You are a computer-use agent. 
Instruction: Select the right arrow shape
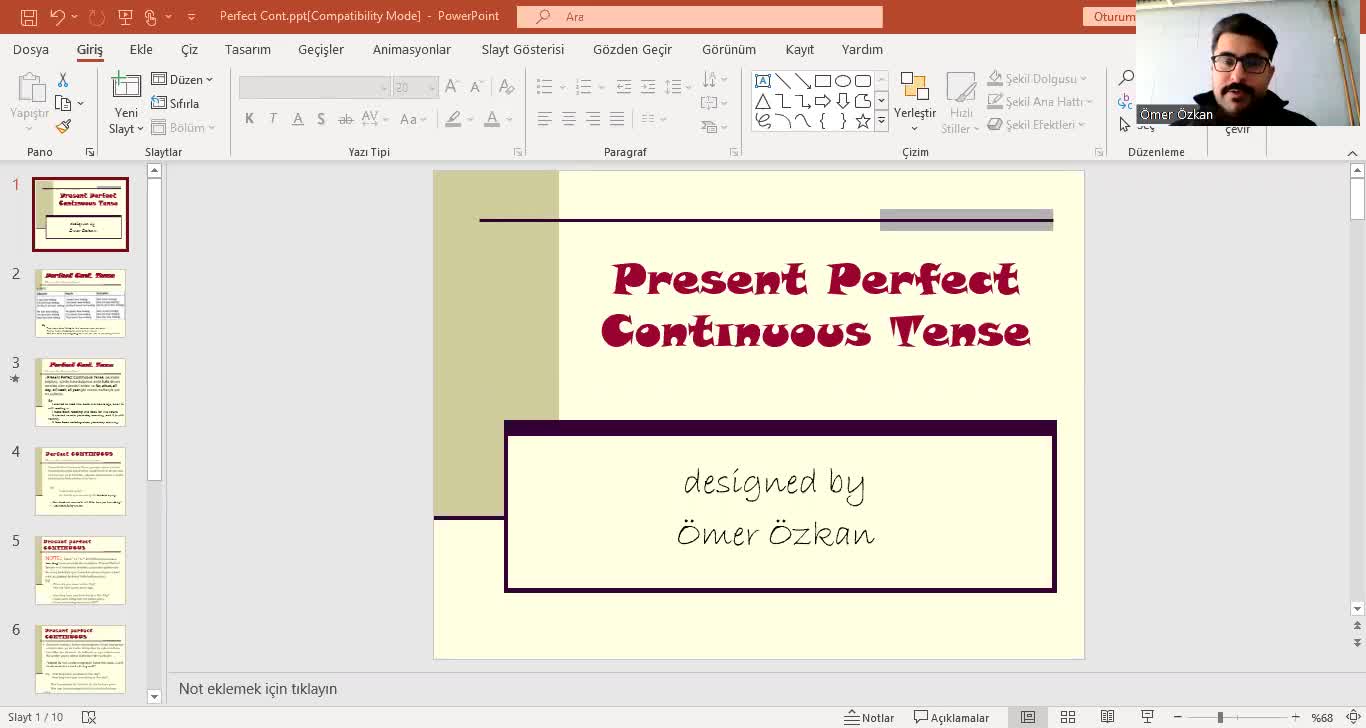point(823,101)
